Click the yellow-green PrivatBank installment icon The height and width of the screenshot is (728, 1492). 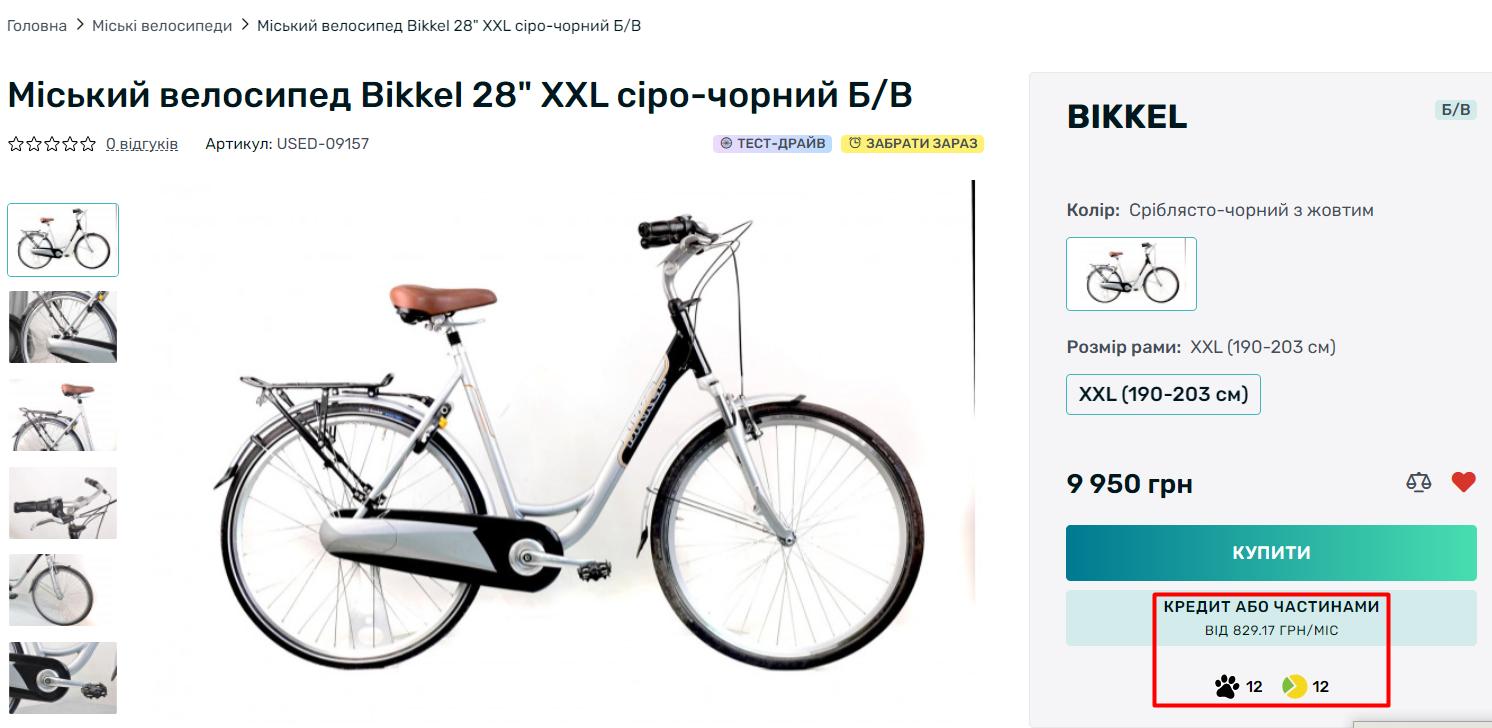1294,686
